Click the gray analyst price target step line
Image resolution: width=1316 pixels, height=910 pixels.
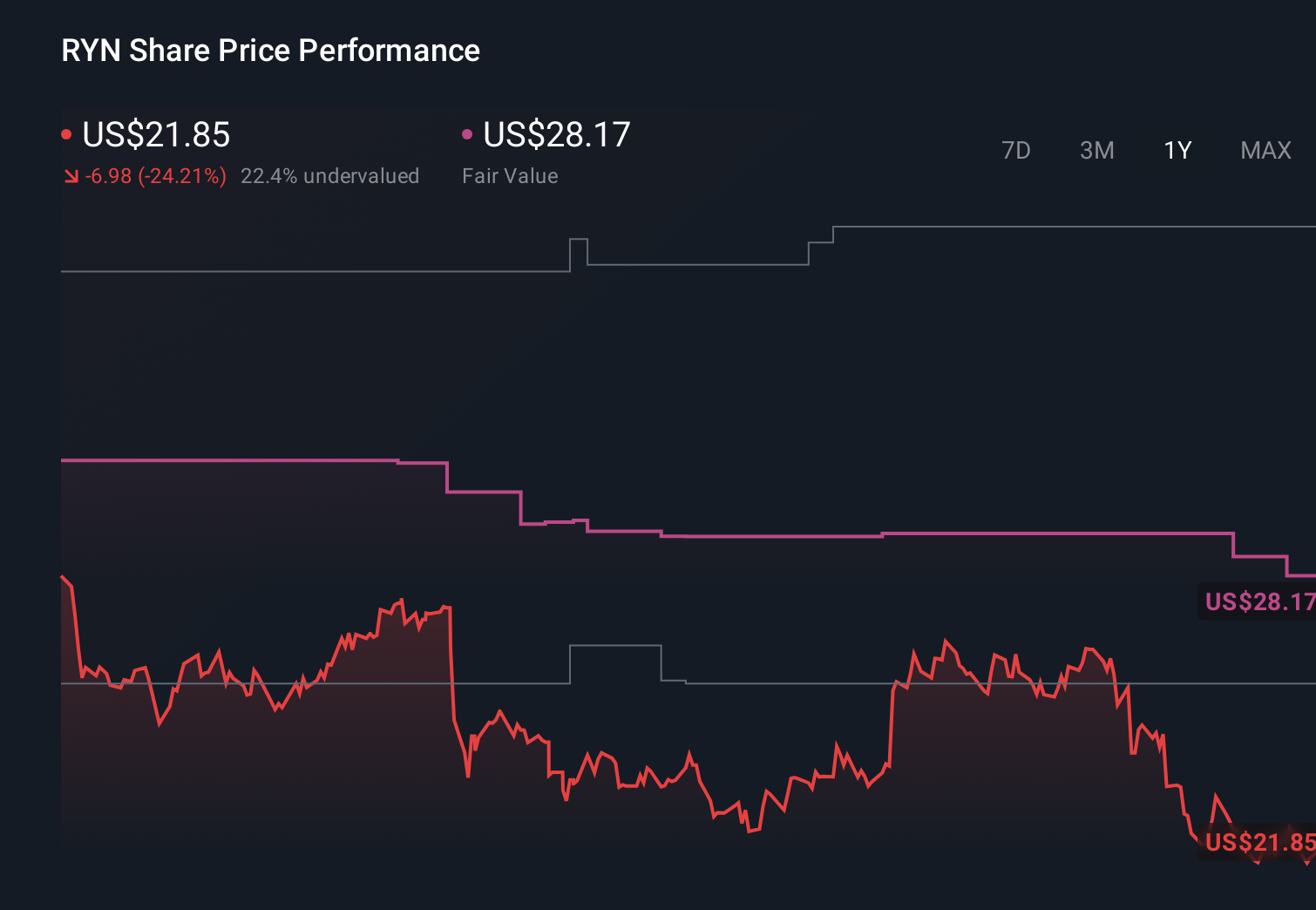[x=349, y=271]
